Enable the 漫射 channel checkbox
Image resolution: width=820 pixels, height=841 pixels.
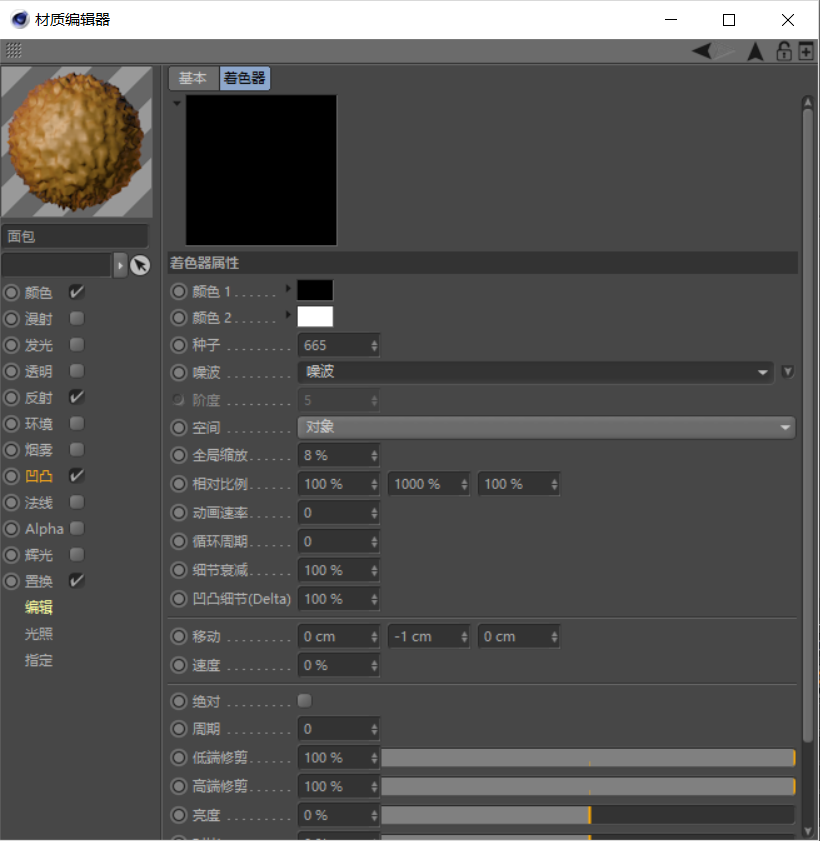(x=77, y=319)
